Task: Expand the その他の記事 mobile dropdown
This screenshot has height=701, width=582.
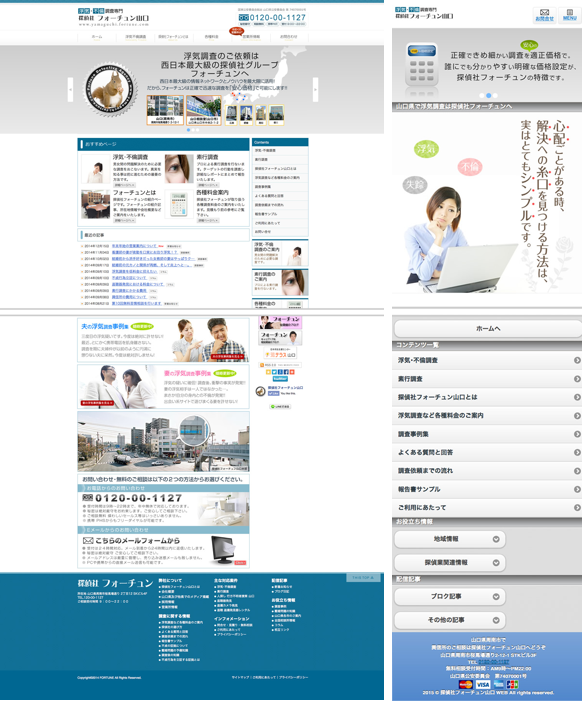Action: [450, 620]
